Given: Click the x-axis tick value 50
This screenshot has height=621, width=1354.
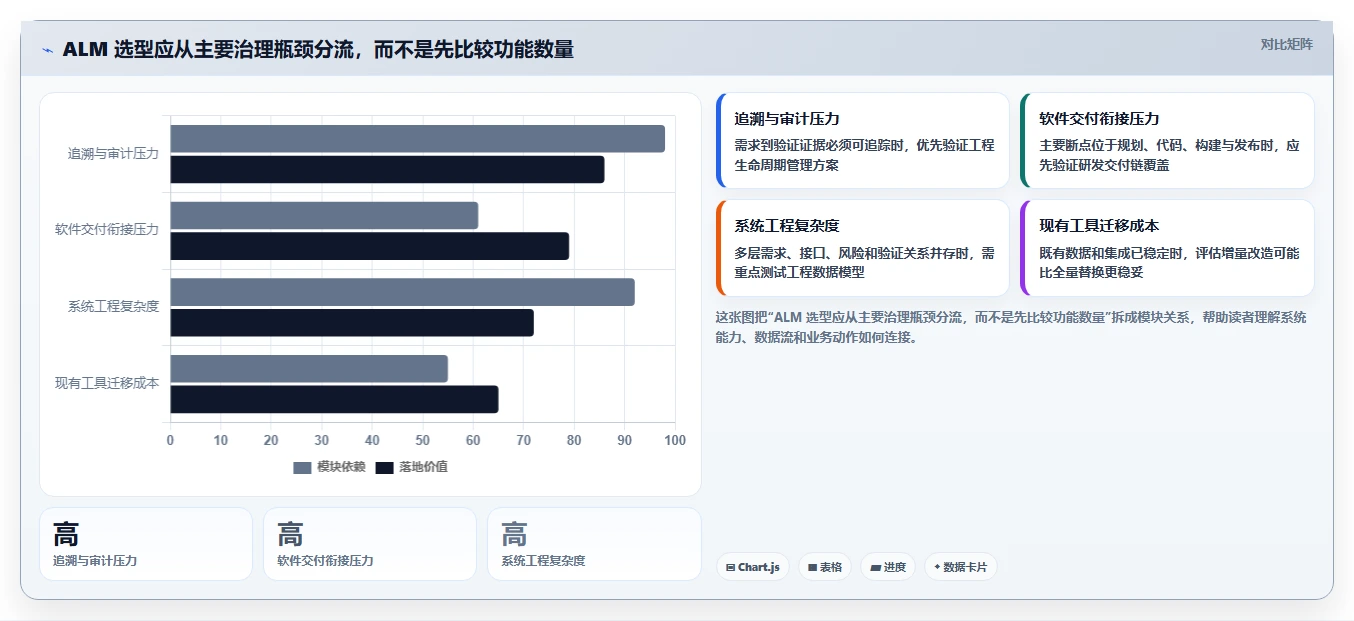Looking at the screenshot, I should pyautogui.click(x=423, y=440).
